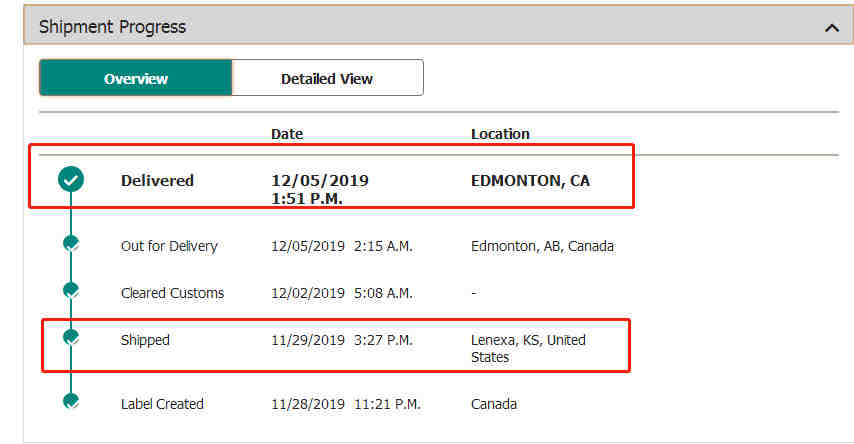Select the Label Created status text
Image resolution: width=854 pixels, height=444 pixels.
tap(162, 404)
